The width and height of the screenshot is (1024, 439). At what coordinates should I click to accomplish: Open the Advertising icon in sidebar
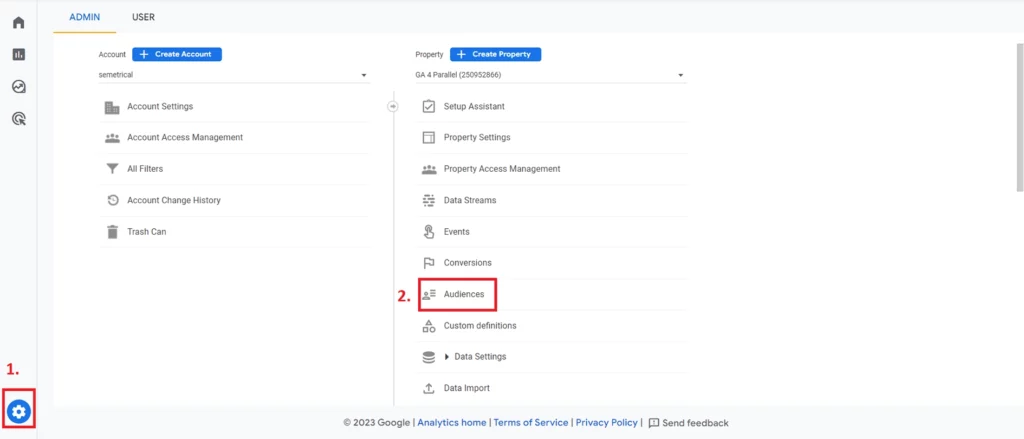[x=18, y=119]
